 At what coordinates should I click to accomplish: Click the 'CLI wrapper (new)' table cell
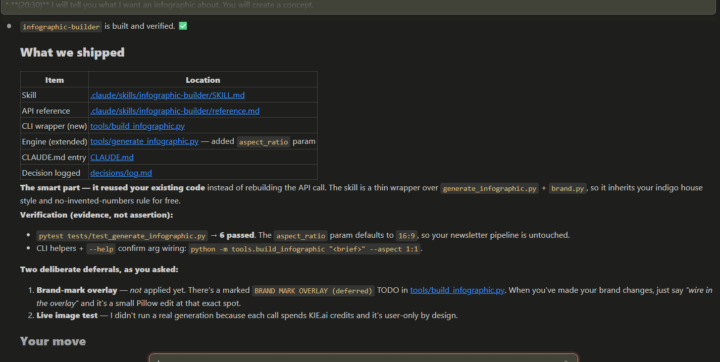pos(54,126)
